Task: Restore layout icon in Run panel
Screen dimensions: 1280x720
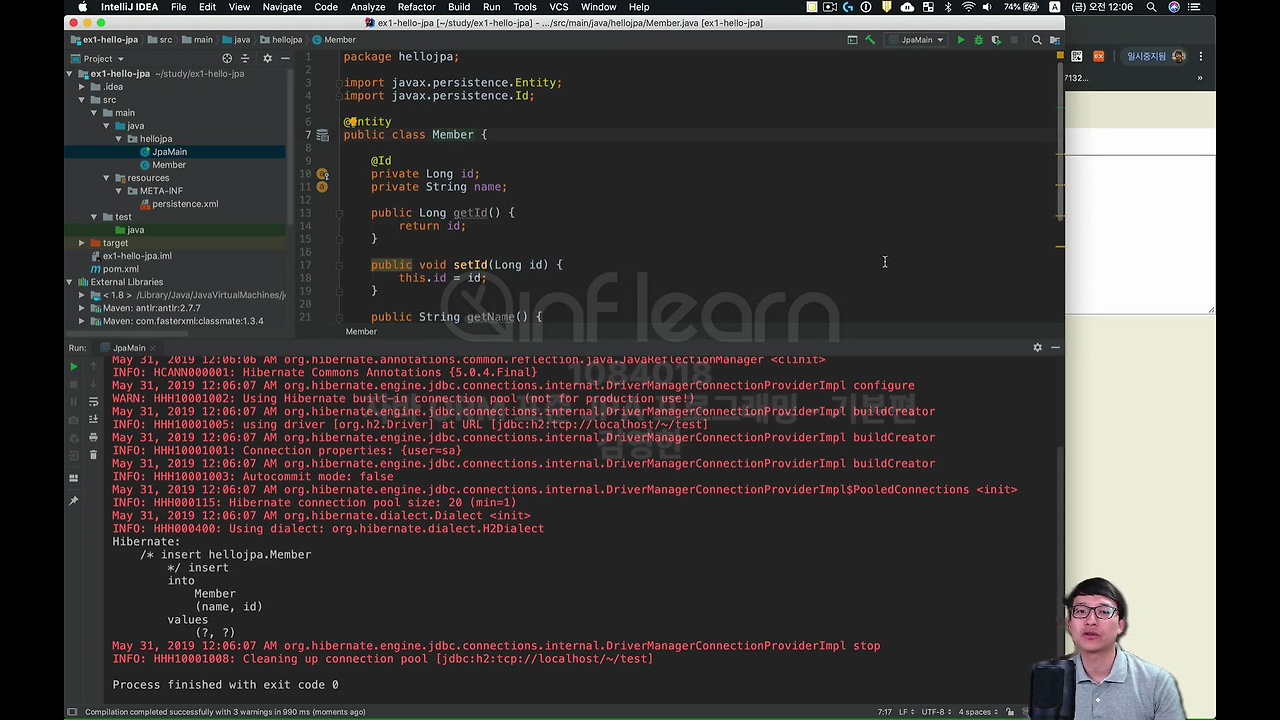Action: 73,478
